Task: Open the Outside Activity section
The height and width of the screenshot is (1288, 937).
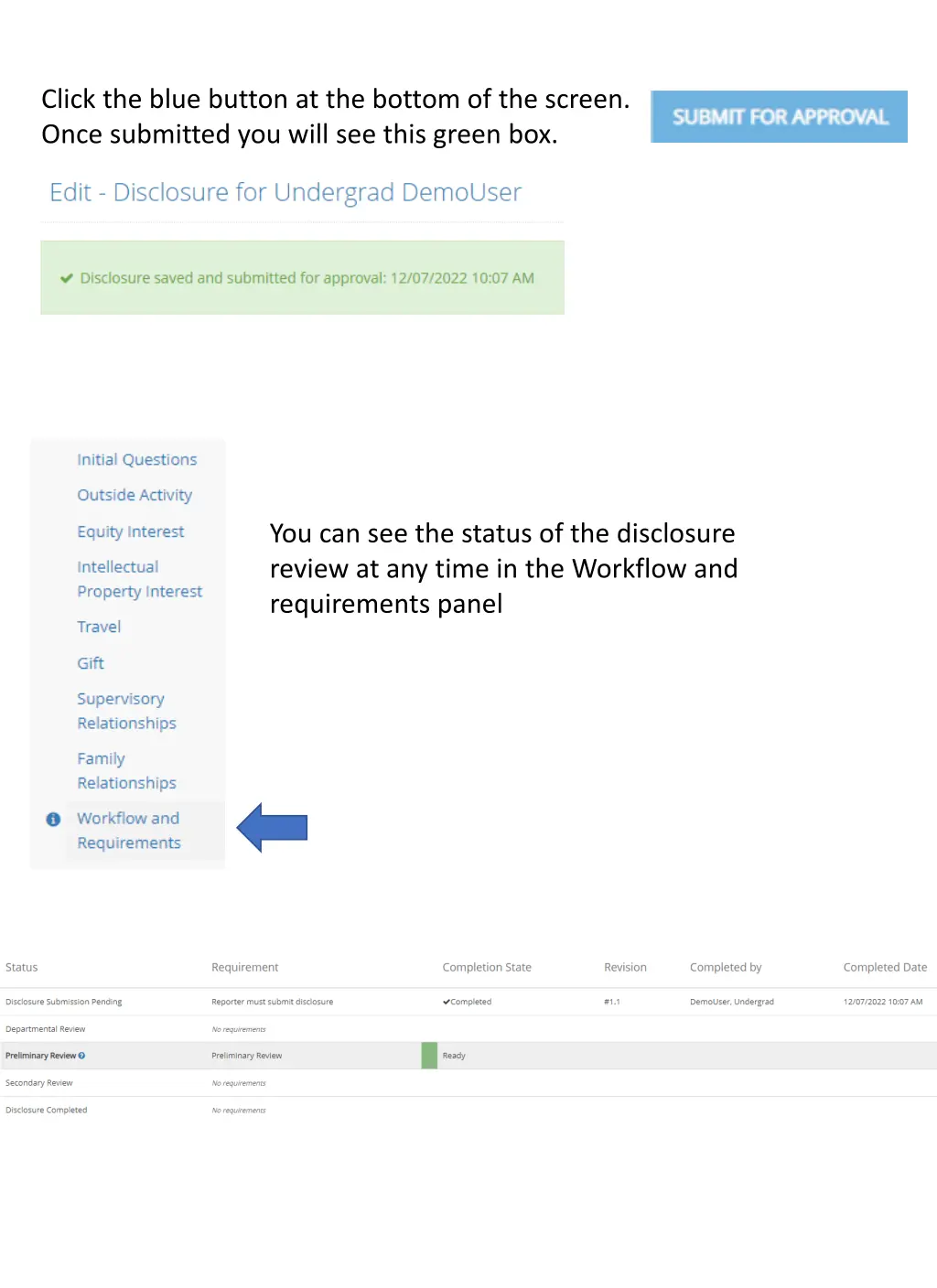Action: [135, 495]
